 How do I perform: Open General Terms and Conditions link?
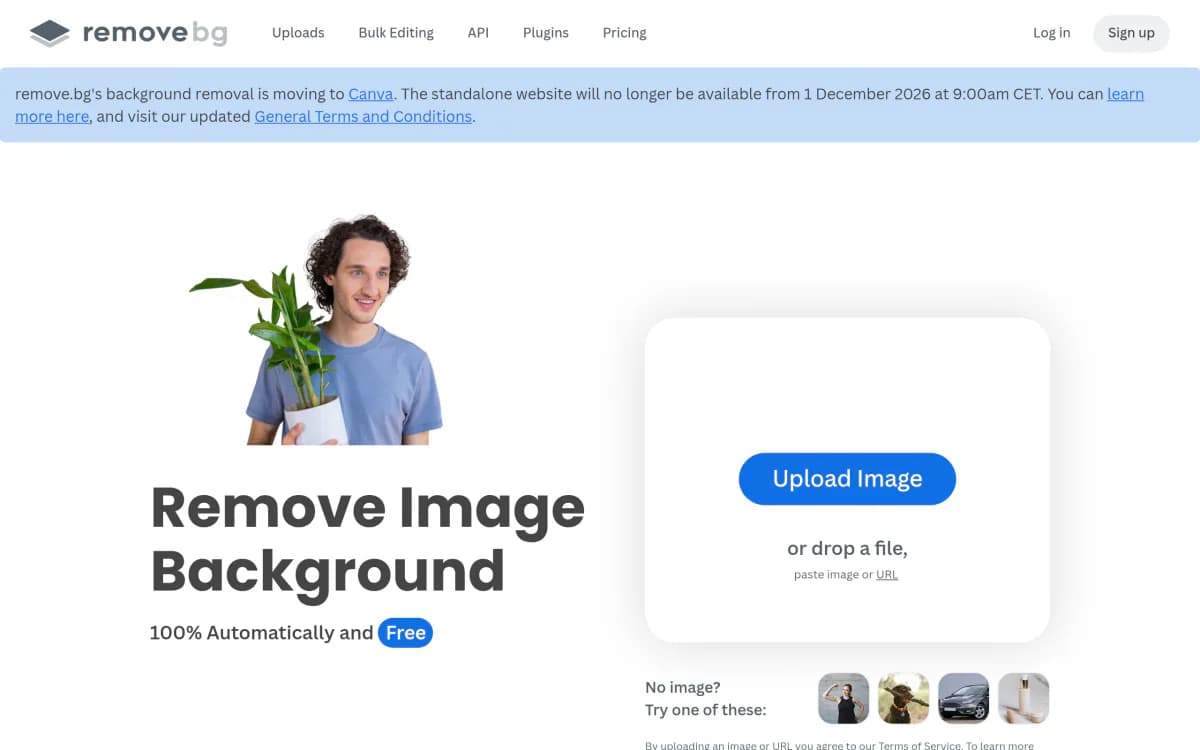pyautogui.click(x=363, y=116)
